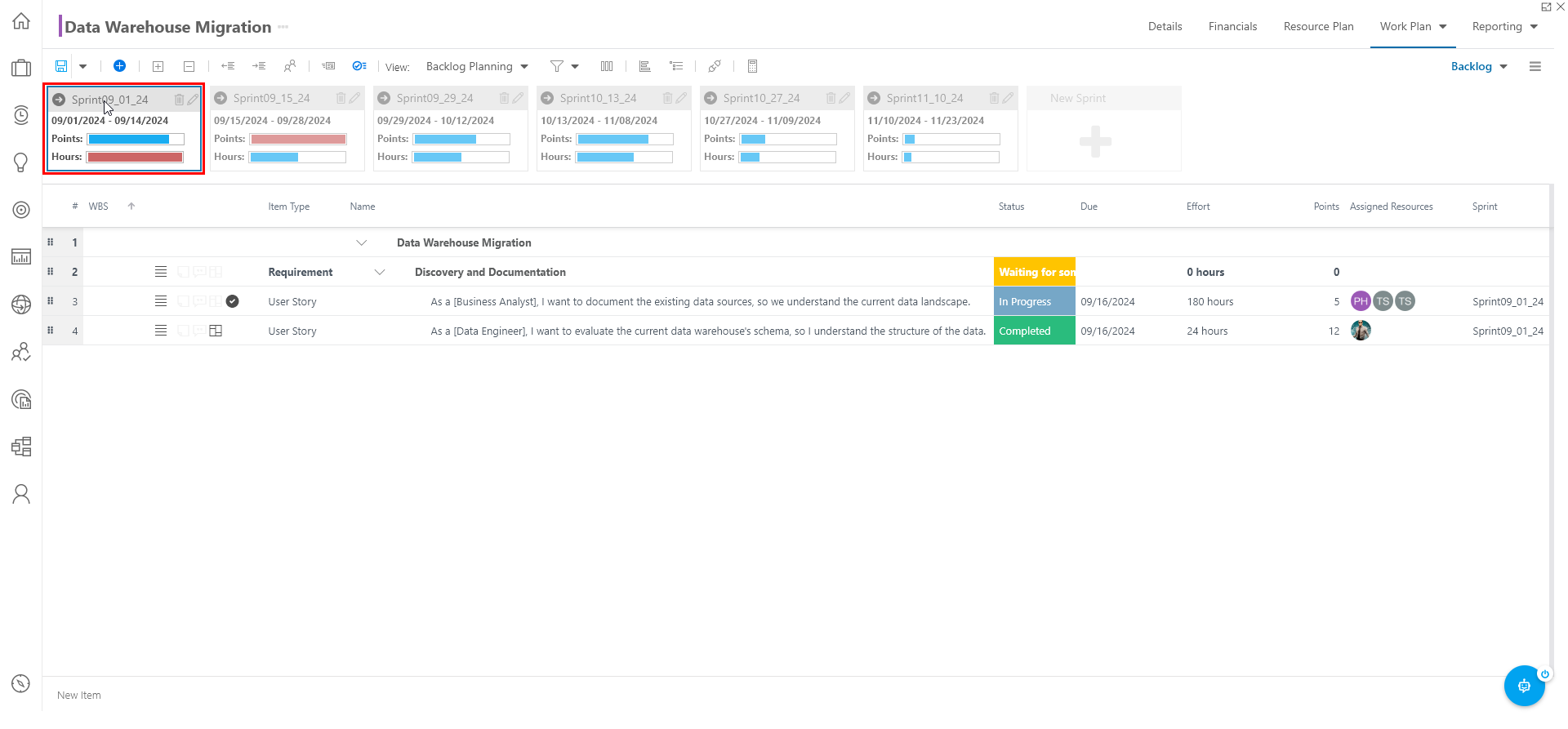Click the link dependencies icon
The height and width of the screenshot is (729, 1568).
click(715, 66)
